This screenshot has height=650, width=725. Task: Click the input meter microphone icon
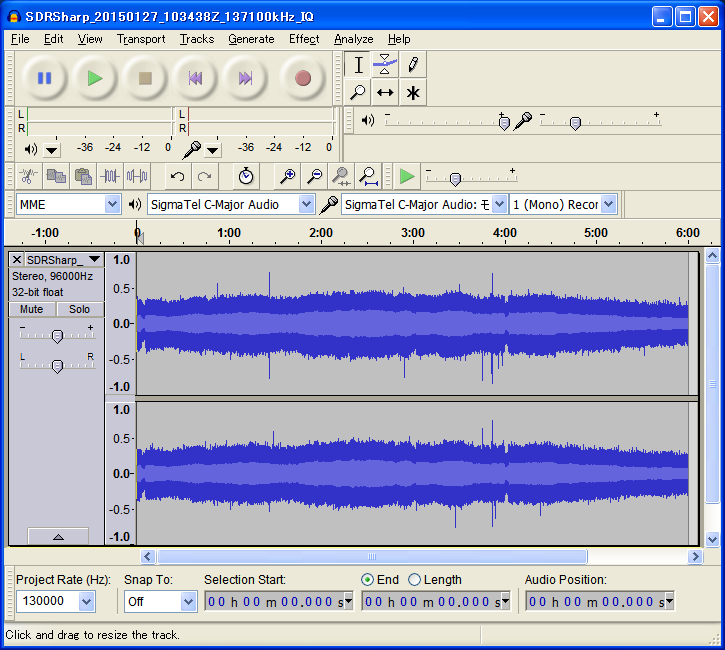[191, 149]
